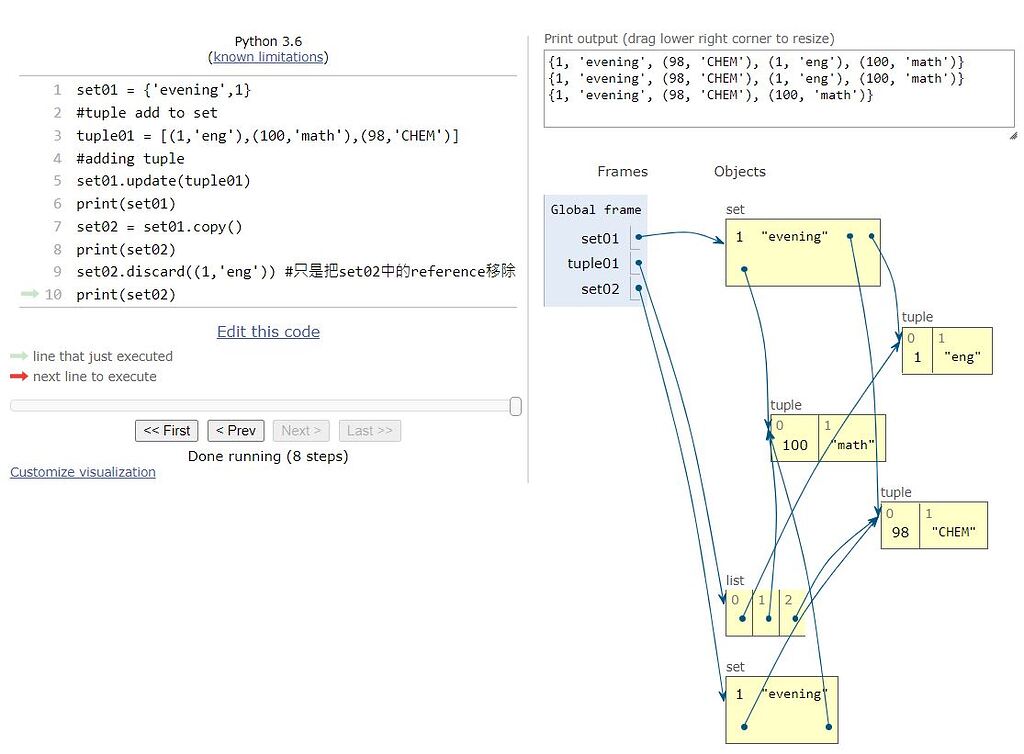Click the set02 variable pointer

tap(637, 289)
